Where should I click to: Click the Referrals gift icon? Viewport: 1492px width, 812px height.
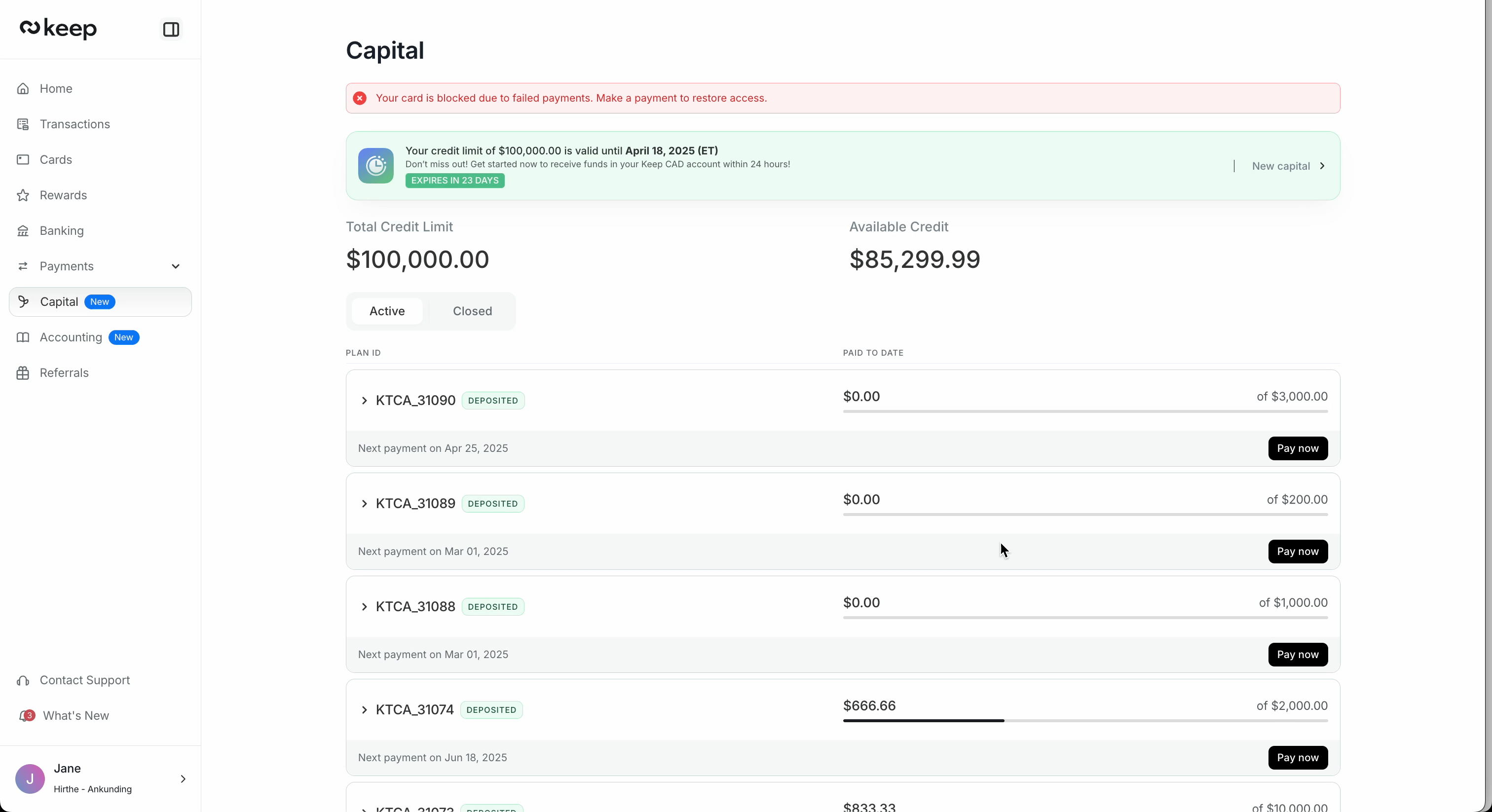(x=23, y=372)
